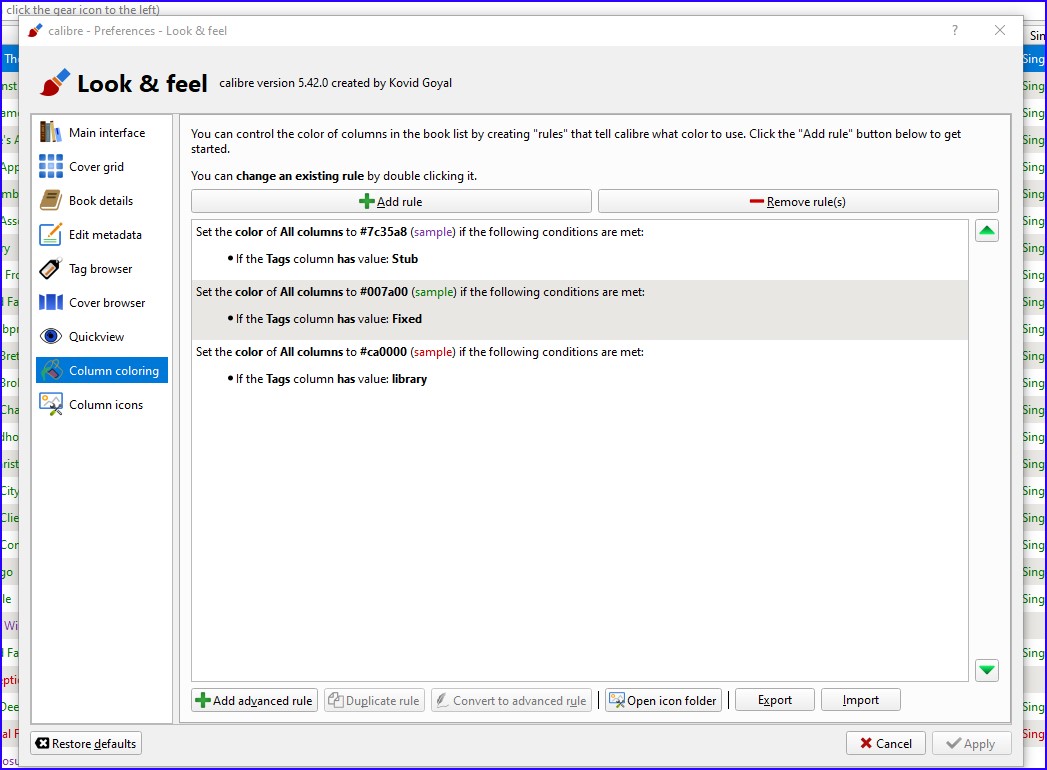This screenshot has height=770, width=1047.
Task: Open the Edit metadata section
Action: 101,234
